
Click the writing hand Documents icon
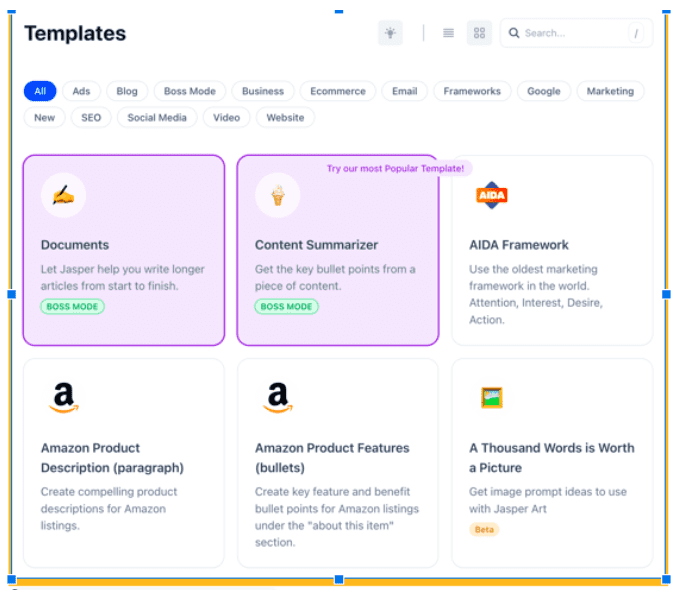[x=63, y=195]
